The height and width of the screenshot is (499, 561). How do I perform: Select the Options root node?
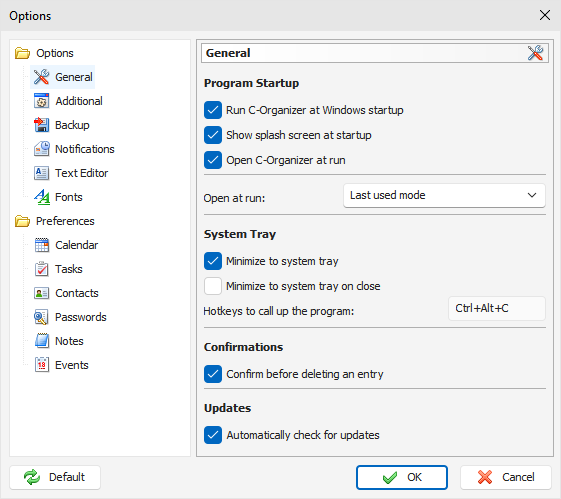(55, 53)
